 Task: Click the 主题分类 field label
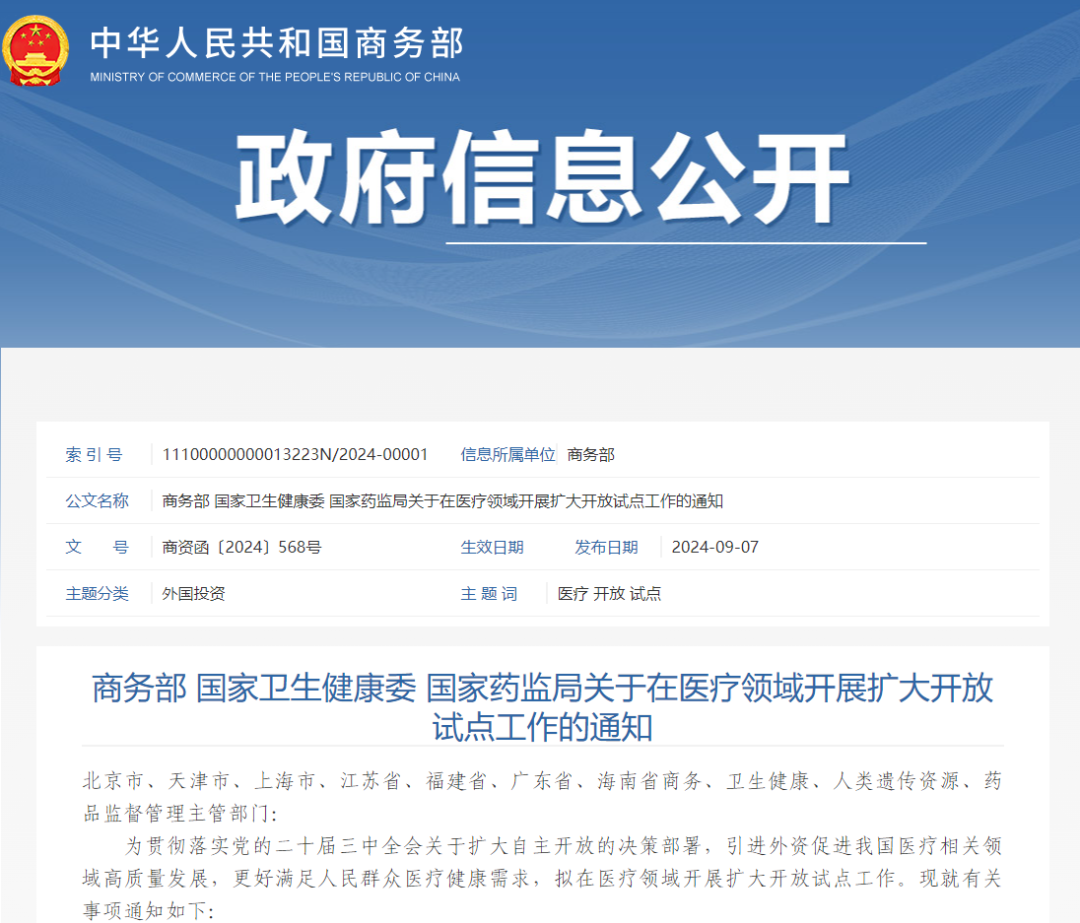point(97,594)
